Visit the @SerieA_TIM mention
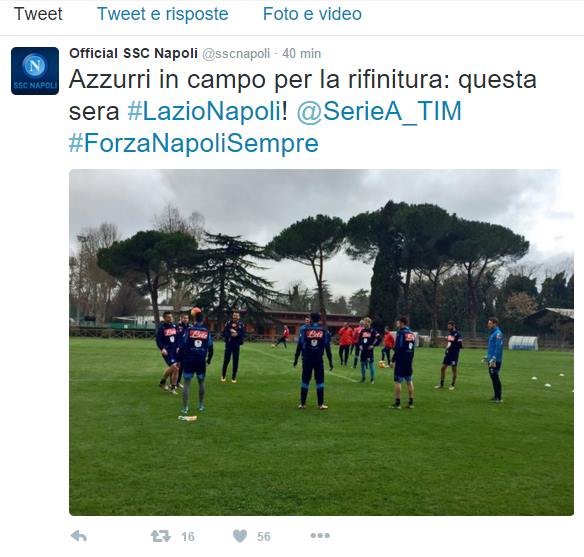584x557 pixels. pos(379,111)
